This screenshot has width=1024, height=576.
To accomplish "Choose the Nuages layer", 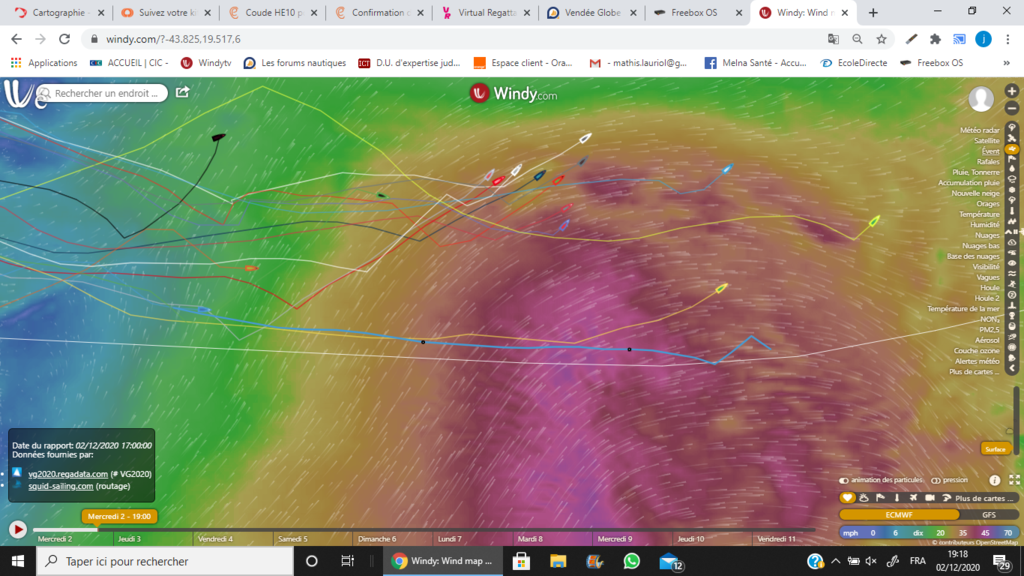I will pyautogui.click(x=987, y=235).
